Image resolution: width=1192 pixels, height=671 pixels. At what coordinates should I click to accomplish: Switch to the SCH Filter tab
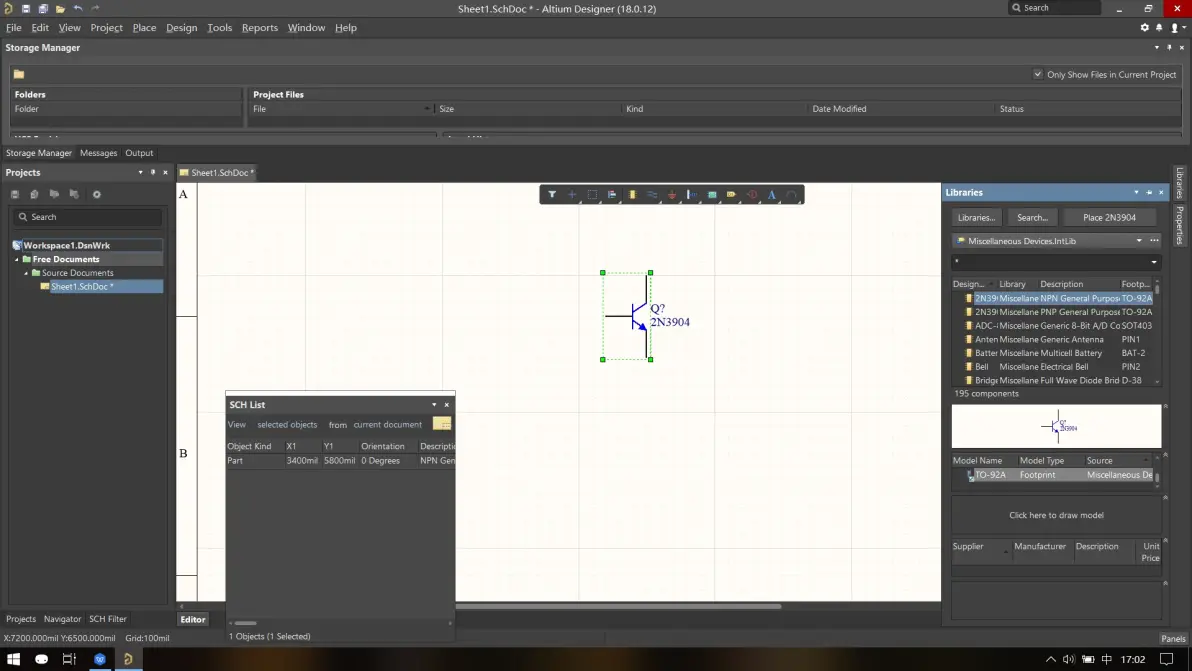108,619
